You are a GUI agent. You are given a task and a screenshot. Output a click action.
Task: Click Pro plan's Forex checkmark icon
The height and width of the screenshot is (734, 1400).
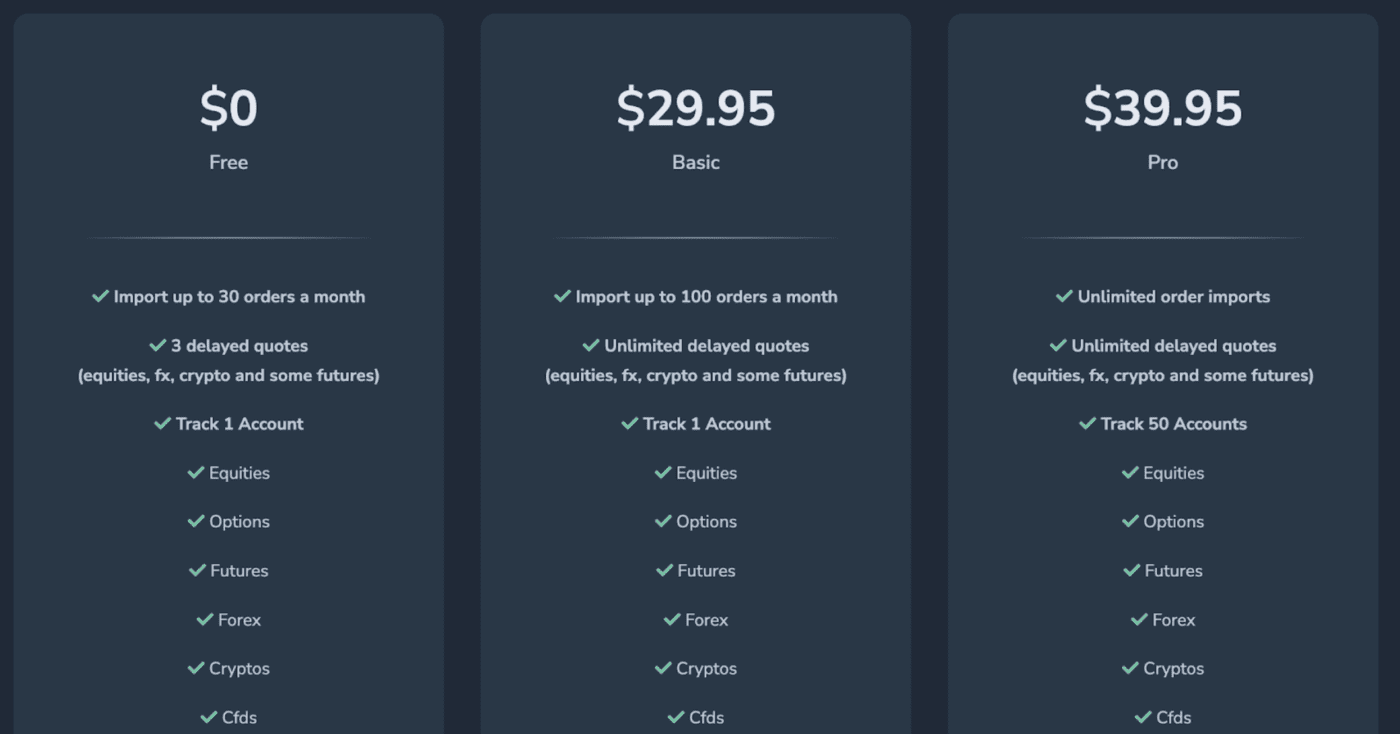click(1139, 620)
